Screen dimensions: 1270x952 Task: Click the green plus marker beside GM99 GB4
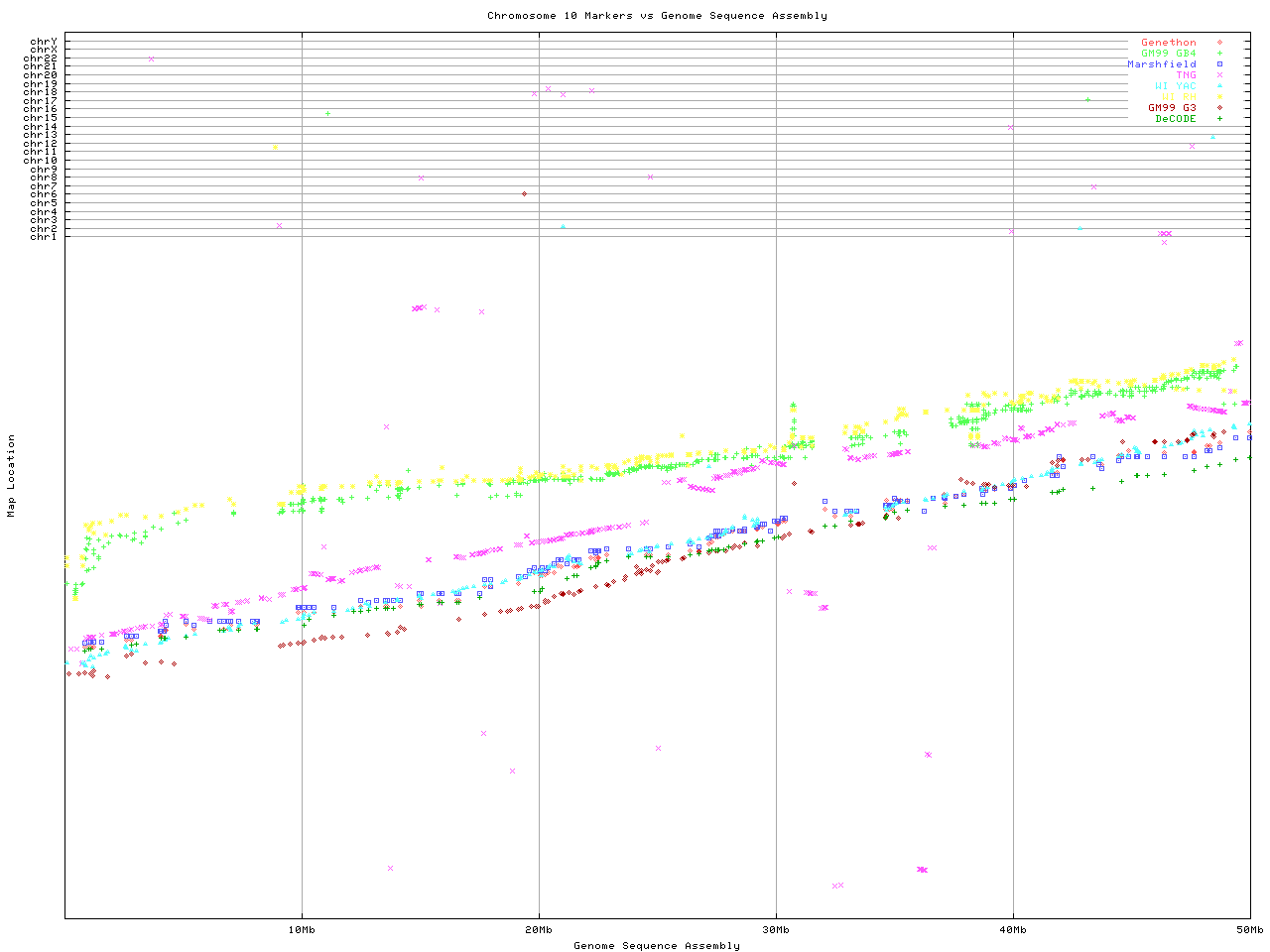click(x=1219, y=54)
